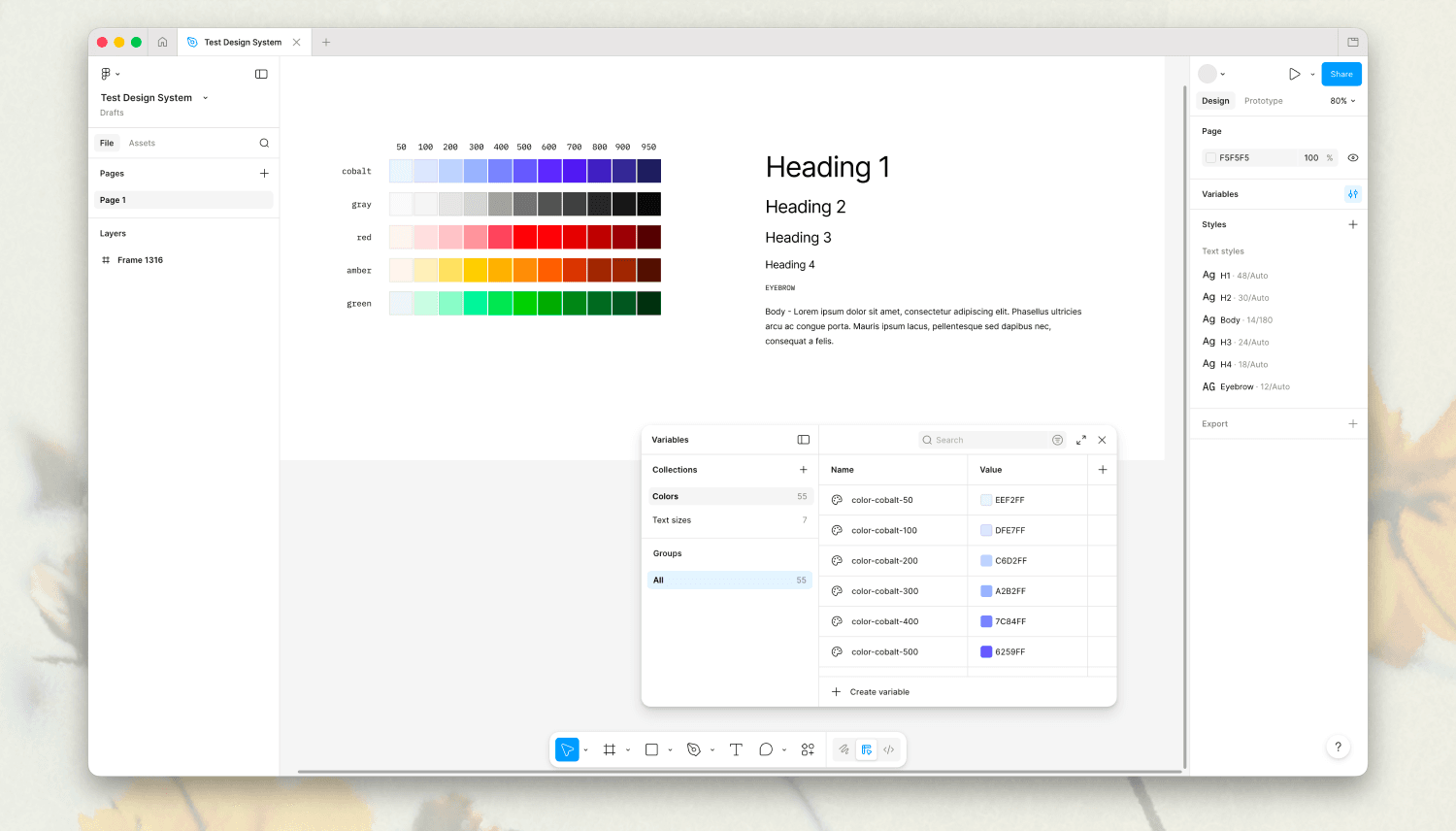Select the Move tool in bottom toolbar
This screenshot has height=831, width=1456.
[x=568, y=749]
